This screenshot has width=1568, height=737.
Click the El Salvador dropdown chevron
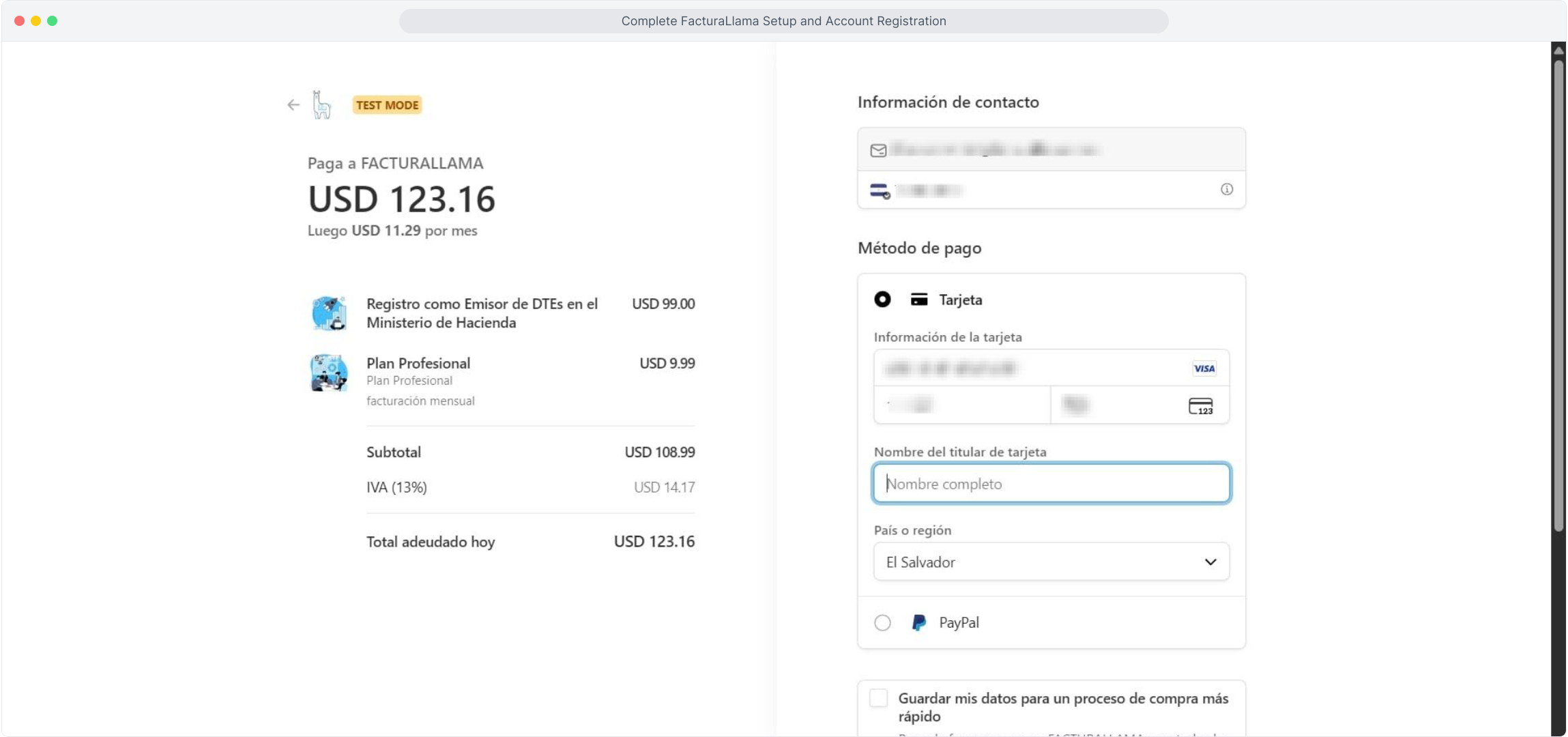(1210, 562)
